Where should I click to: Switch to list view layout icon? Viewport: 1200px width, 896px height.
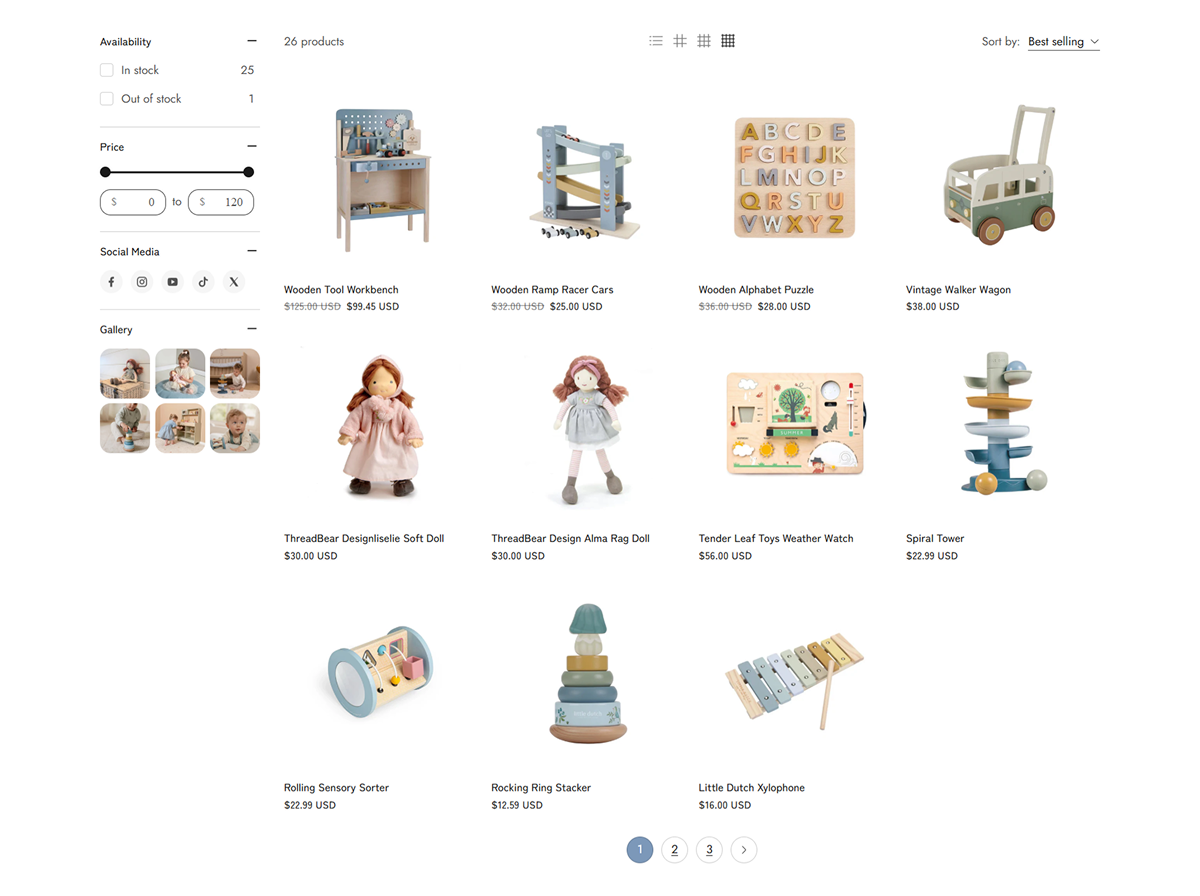click(x=656, y=41)
